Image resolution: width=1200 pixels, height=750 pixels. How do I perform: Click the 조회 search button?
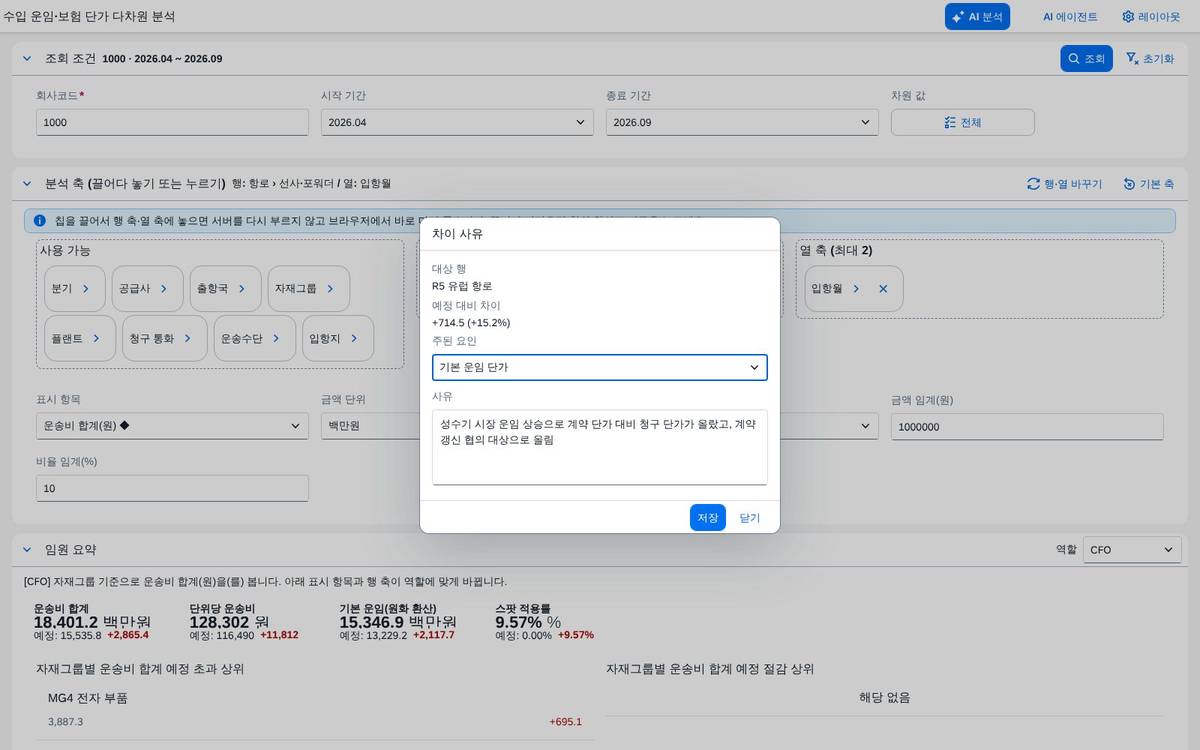[1086, 59]
